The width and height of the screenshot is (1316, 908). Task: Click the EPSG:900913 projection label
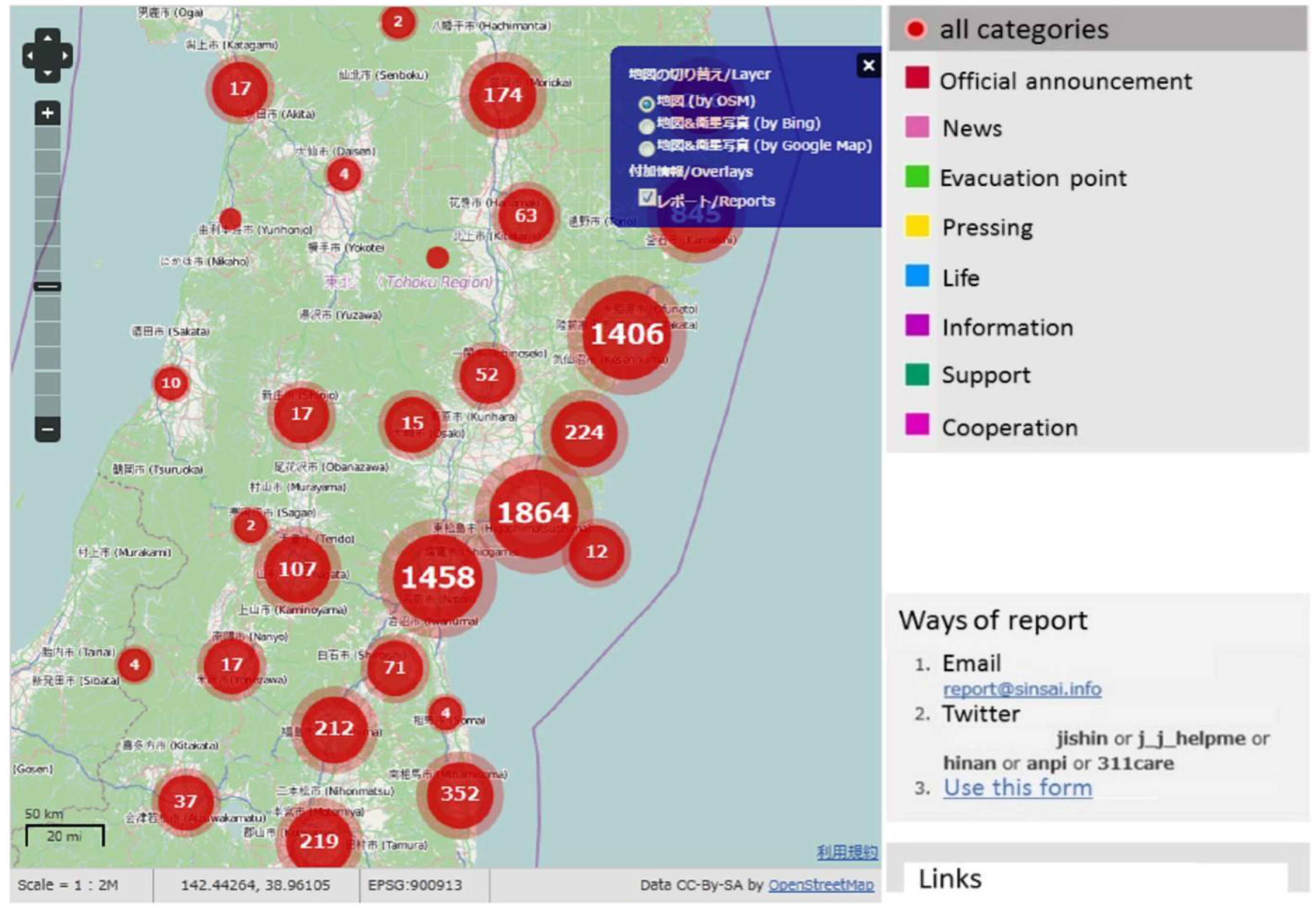(415, 885)
